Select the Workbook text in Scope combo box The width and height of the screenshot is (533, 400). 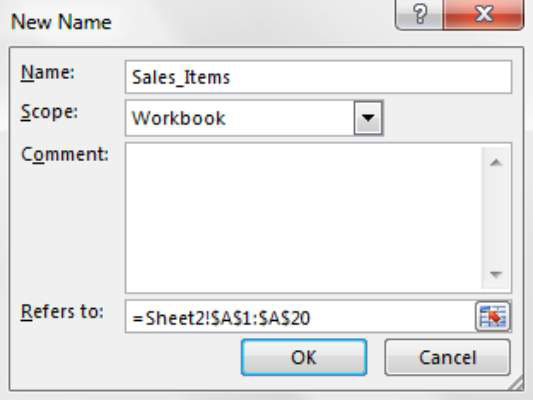[179, 118]
